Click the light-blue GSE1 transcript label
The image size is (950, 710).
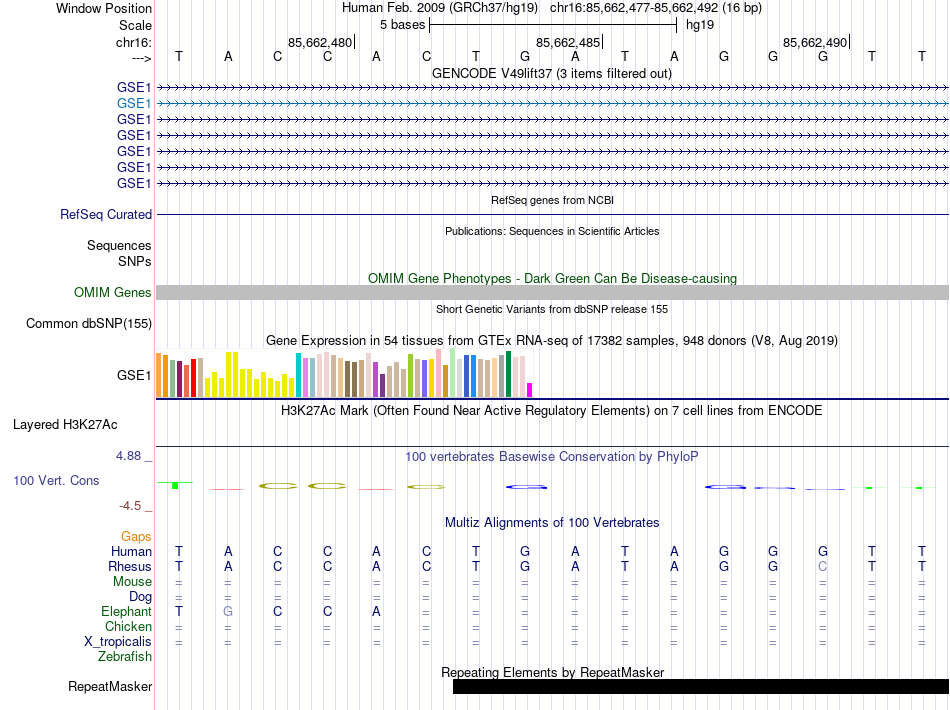[133, 103]
